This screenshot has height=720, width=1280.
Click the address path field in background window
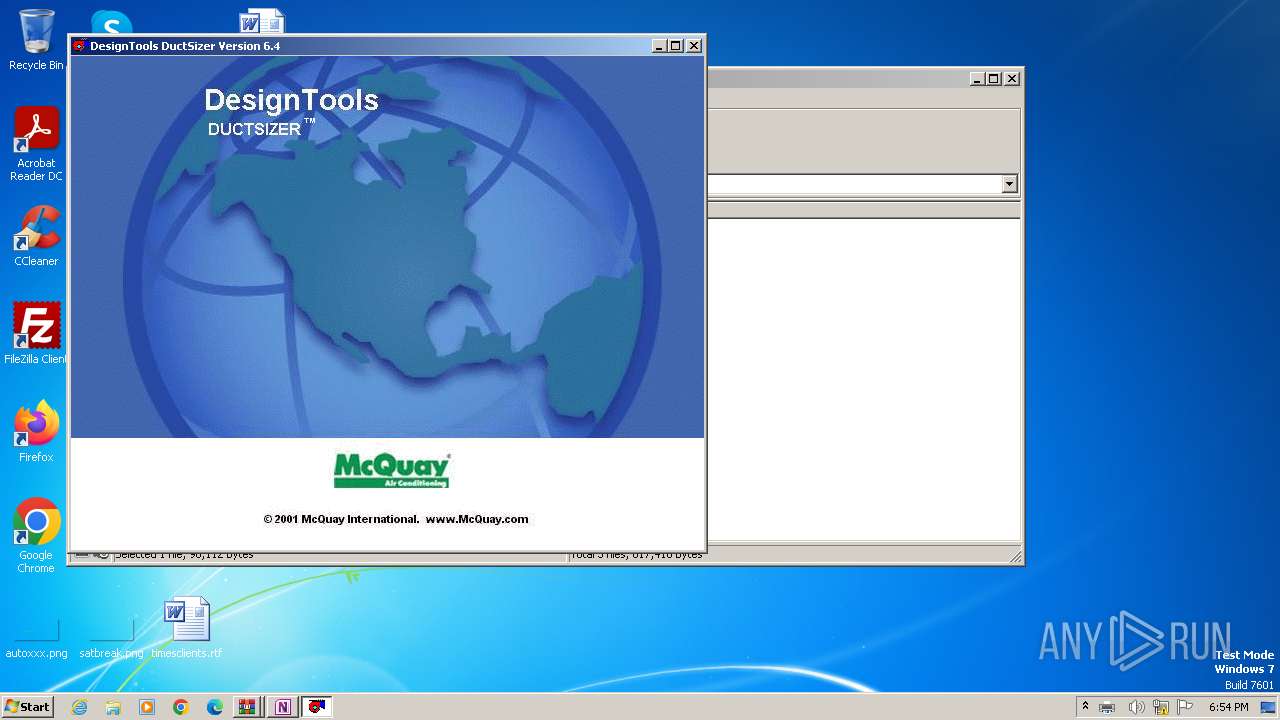coord(854,184)
